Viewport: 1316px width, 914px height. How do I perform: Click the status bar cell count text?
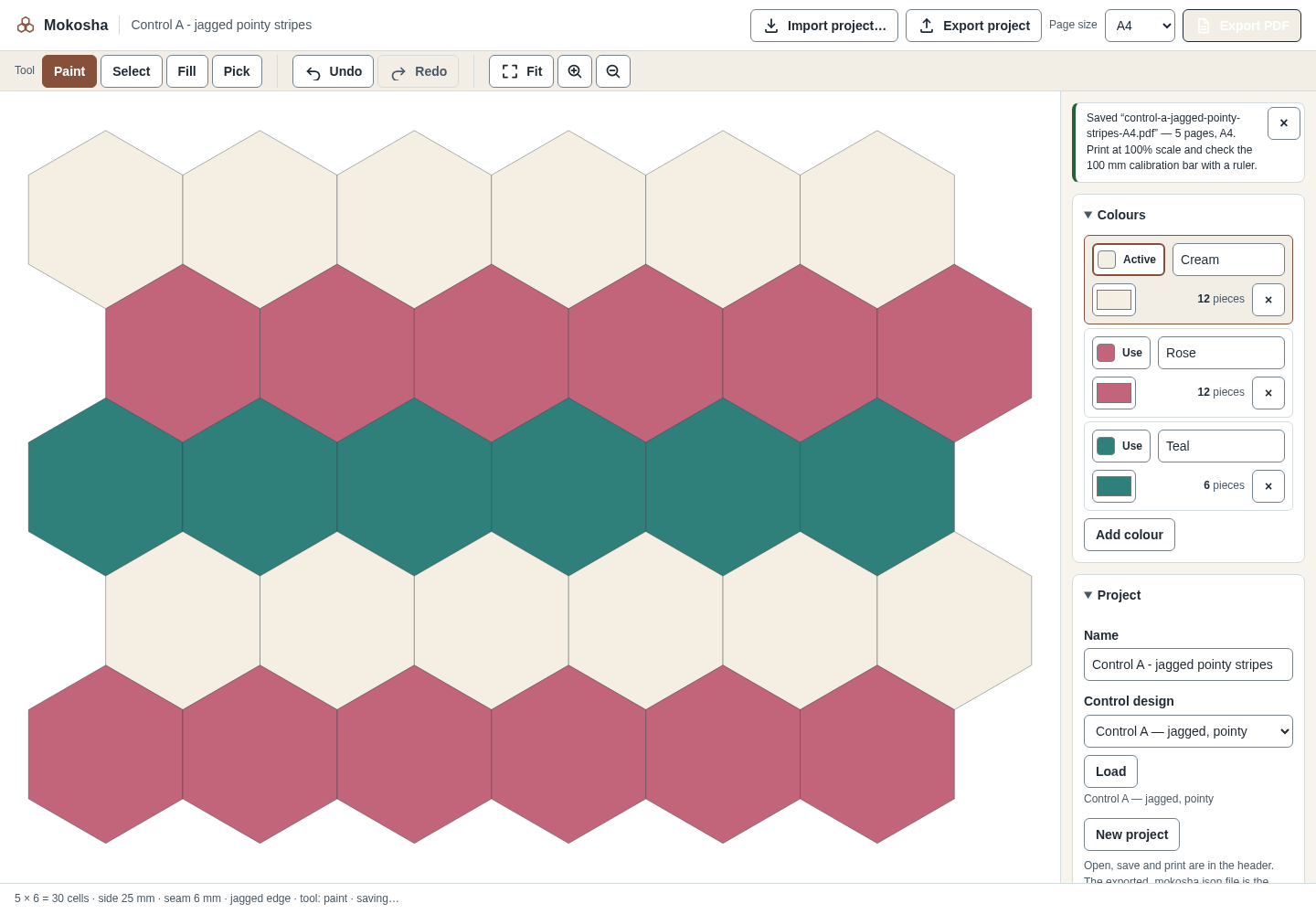coord(52,898)
